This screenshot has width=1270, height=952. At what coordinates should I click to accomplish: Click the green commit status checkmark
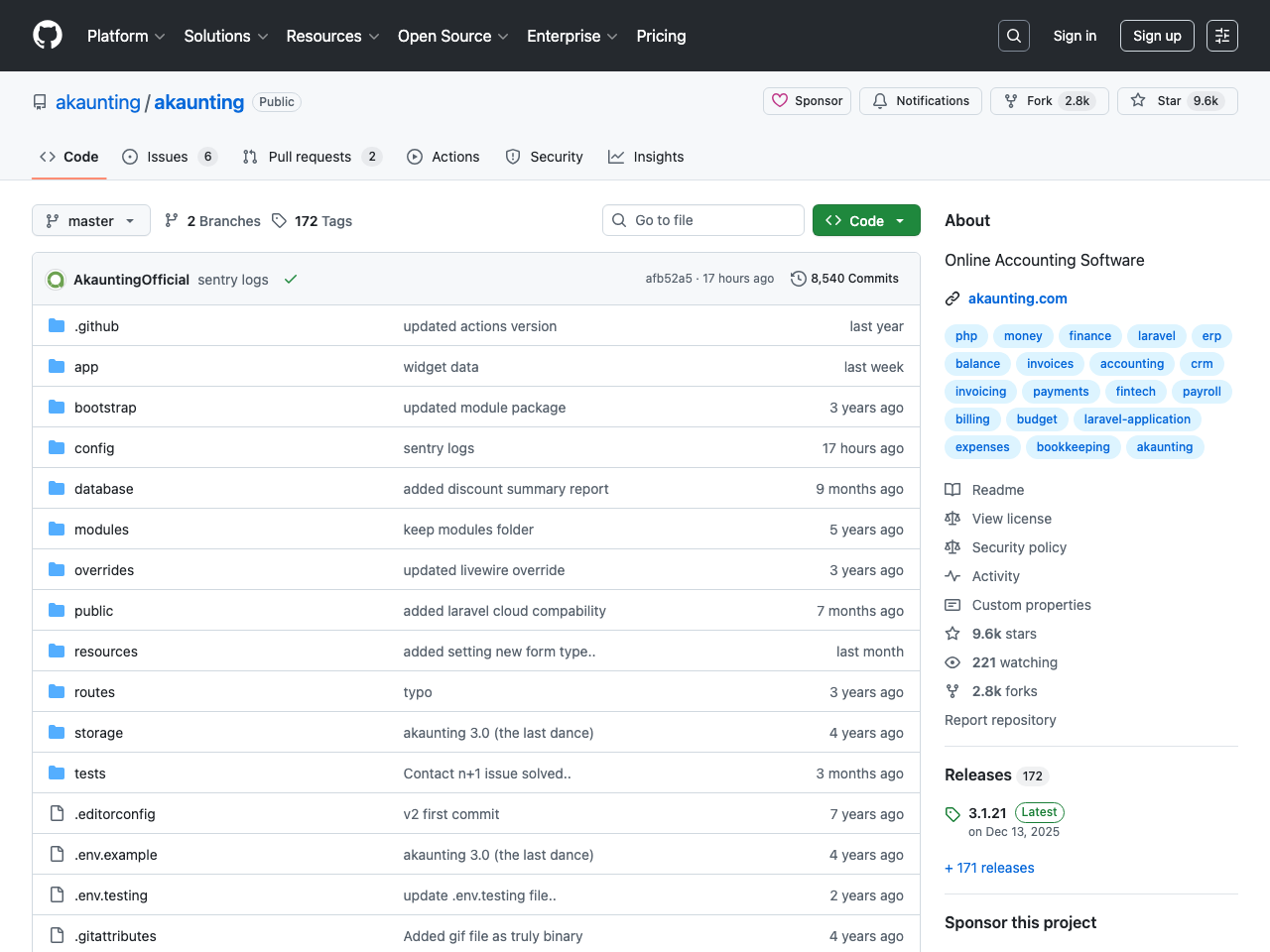(x=291, y=279)
